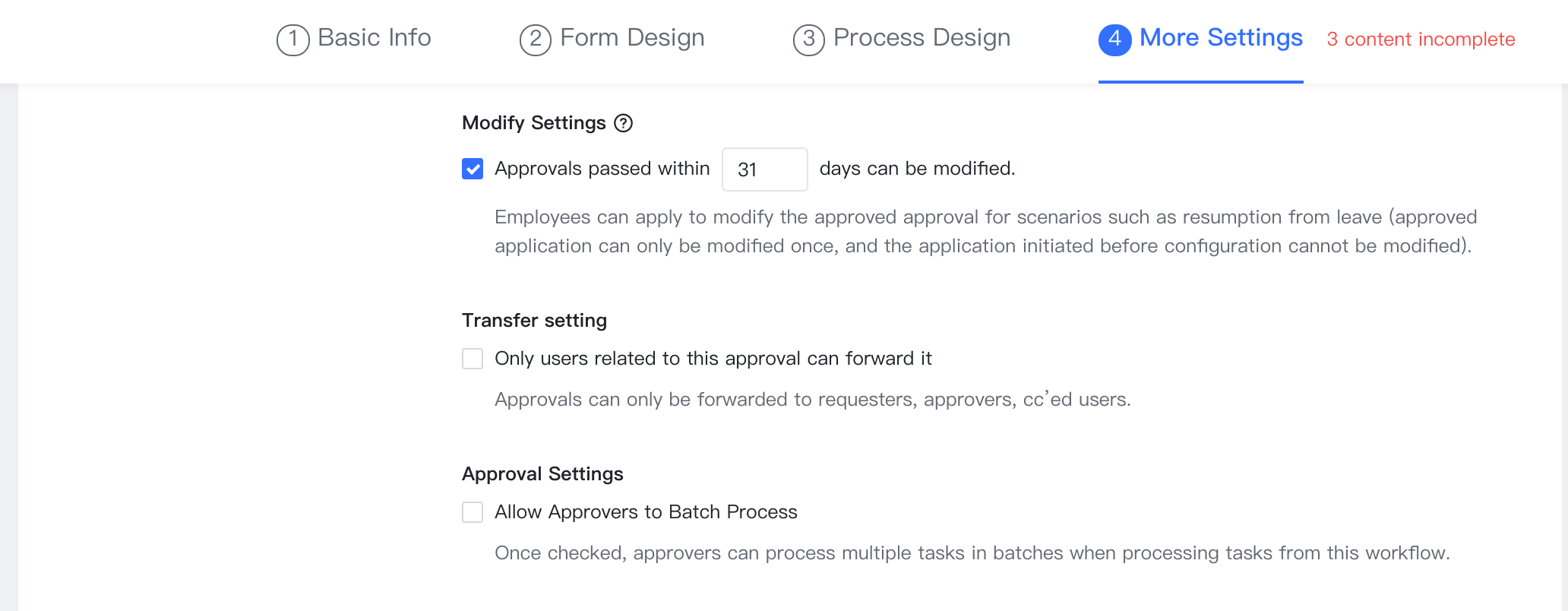This screenshot has height=611, width=1568.
Task: Uncheck "Approvals passed within" modification checkbox
Action: point(472,169)
